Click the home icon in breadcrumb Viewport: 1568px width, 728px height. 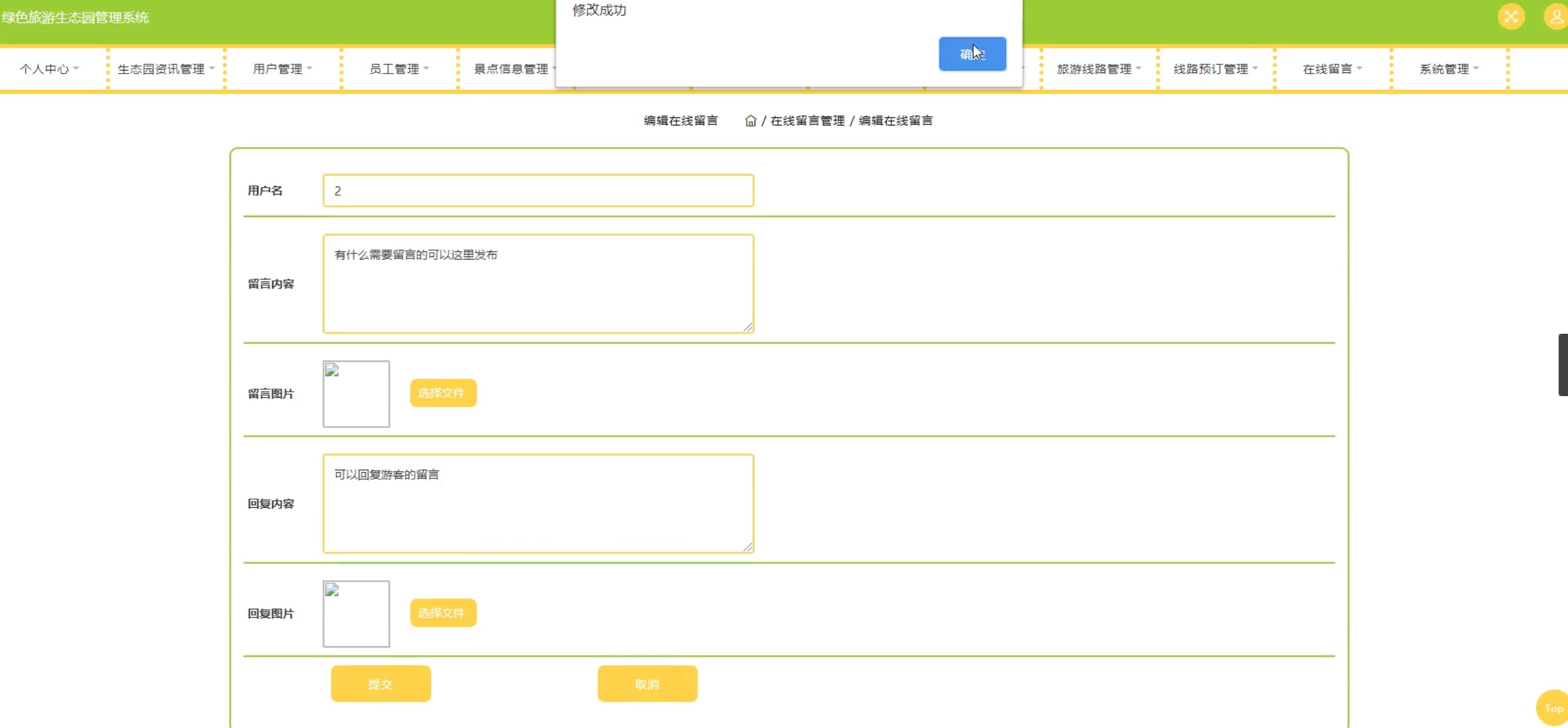pos(750,121)
